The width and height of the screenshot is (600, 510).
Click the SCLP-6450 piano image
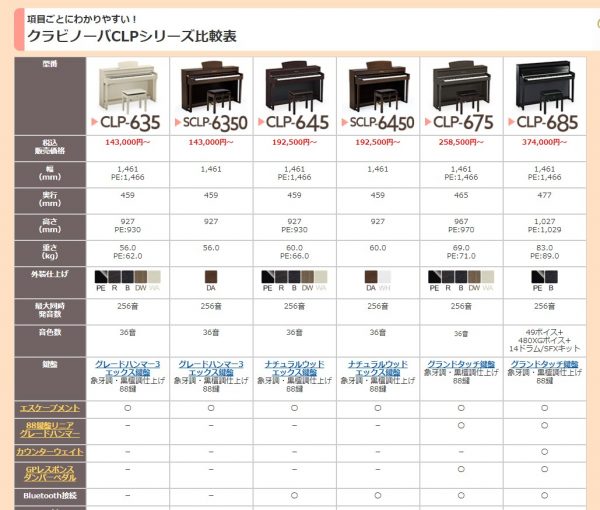coord(379,86)
